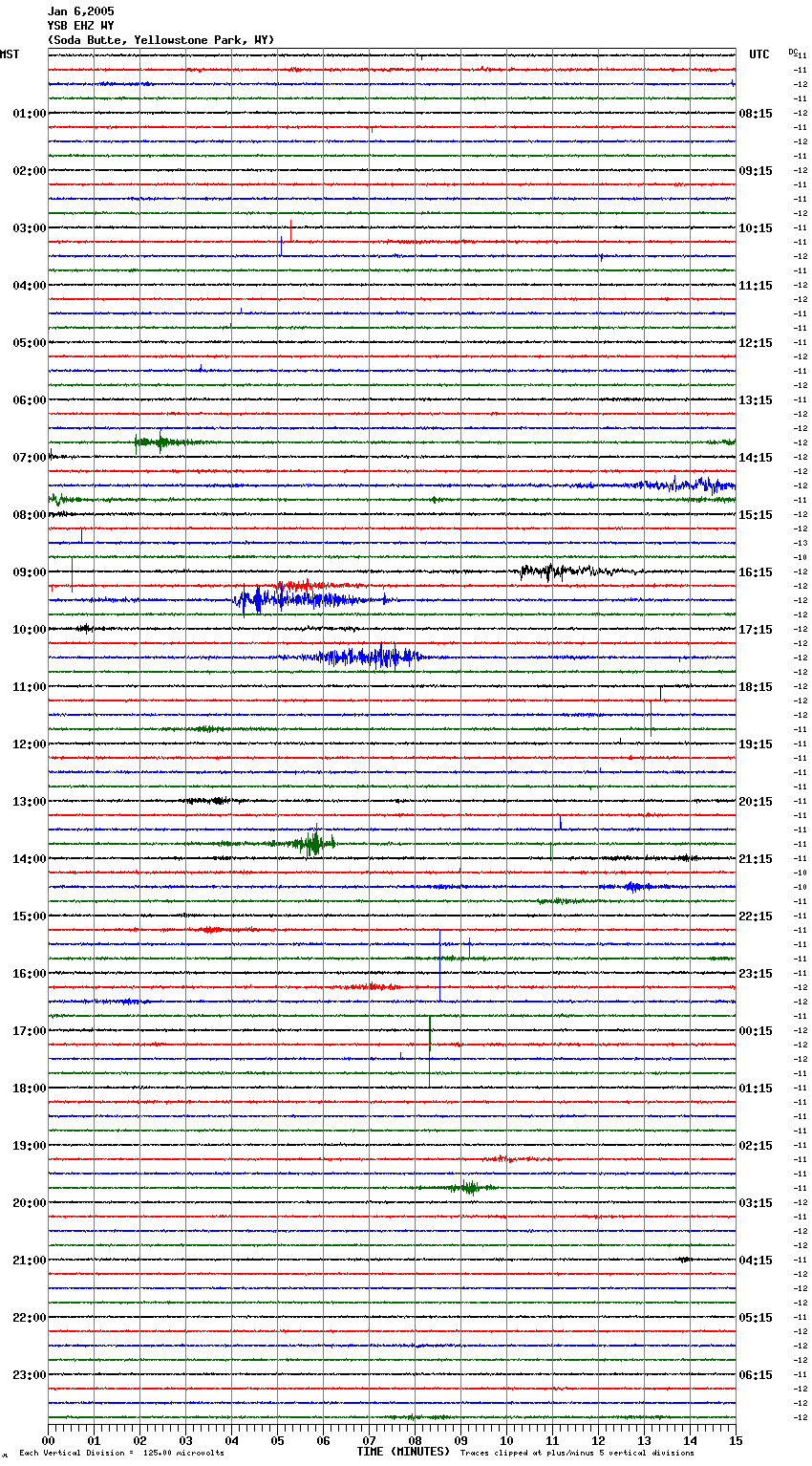Image resolution: width=812 pixels, height=1466 pixels.
Task: Select the "14:00" MST row label
Action: 30,859
